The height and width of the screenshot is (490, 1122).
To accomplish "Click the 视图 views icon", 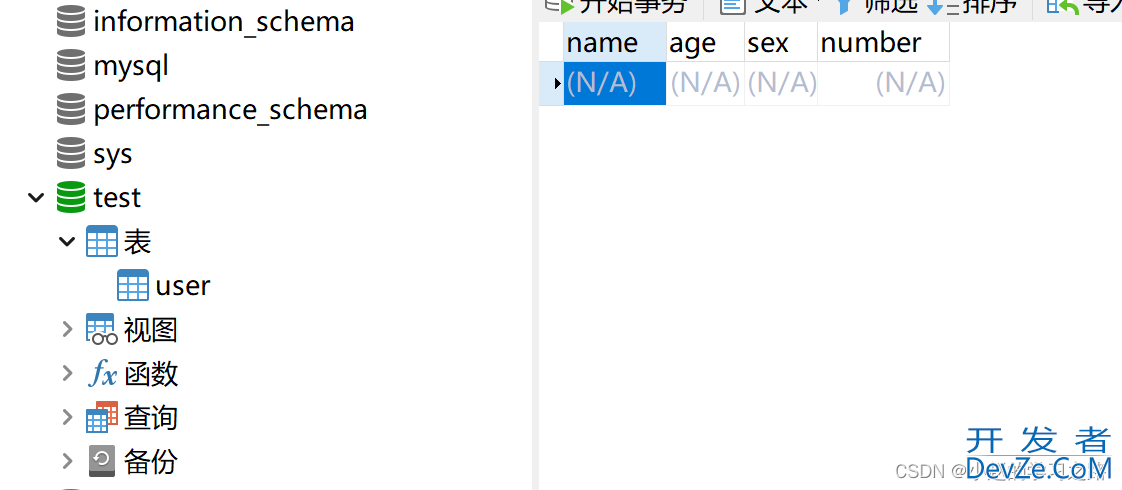I will [101, 329].
